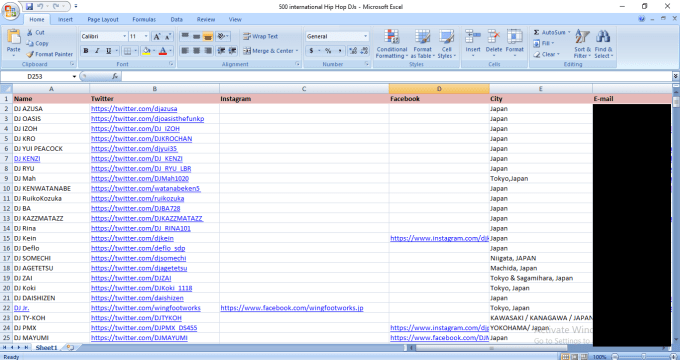The width and height of the screenshot is (680, 360).
Task: Open Excel Help question mark icon
Action: pos(641,19)
